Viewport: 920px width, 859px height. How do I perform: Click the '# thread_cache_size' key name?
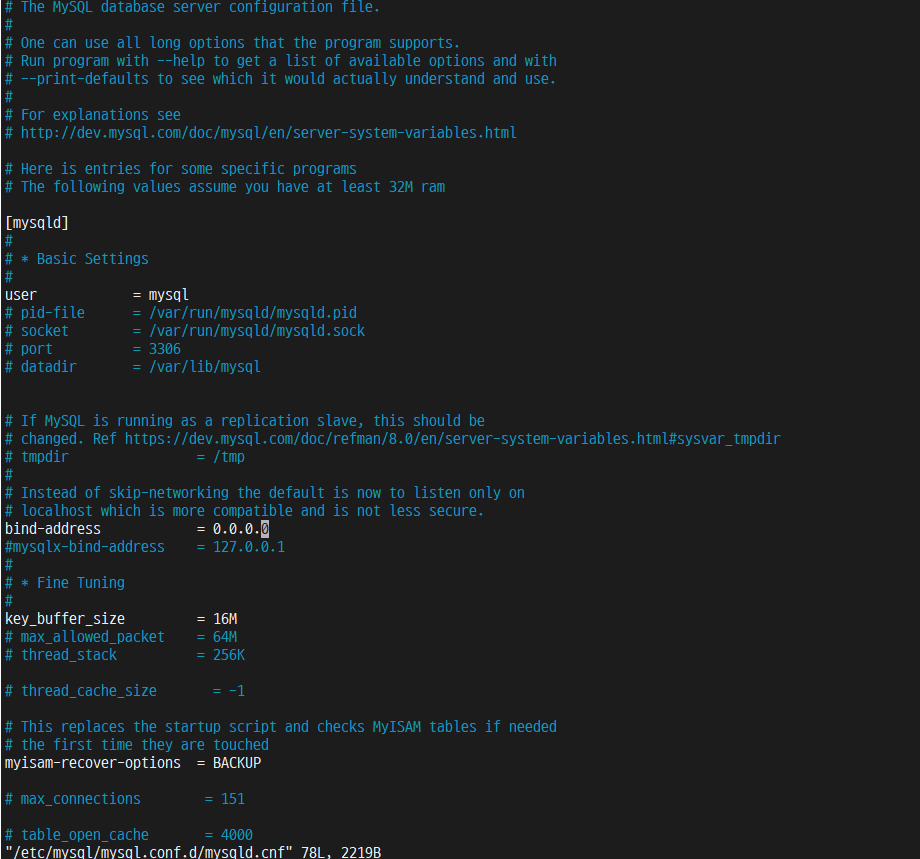[81, 691]
